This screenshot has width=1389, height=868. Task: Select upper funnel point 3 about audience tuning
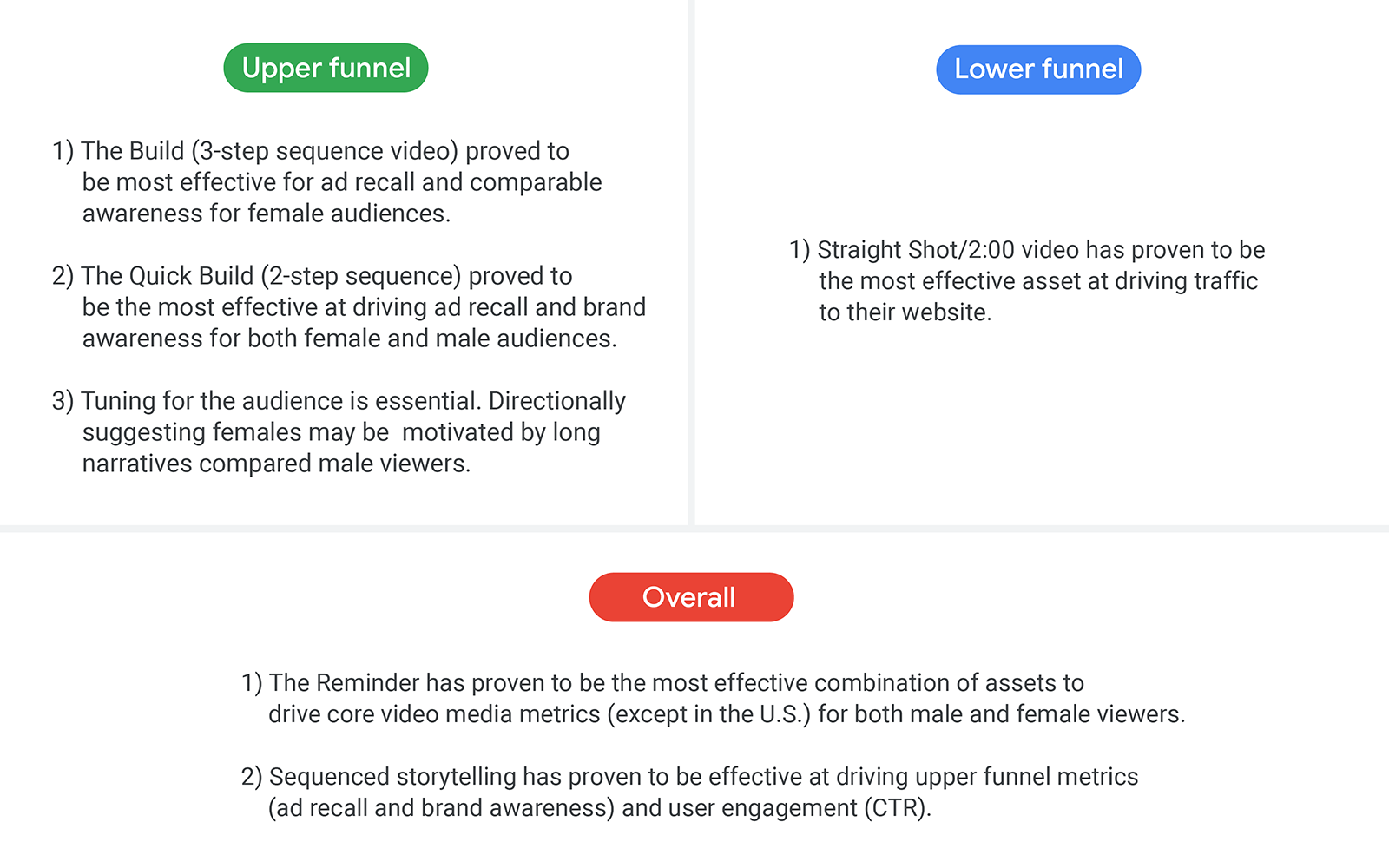click(339, 432)
